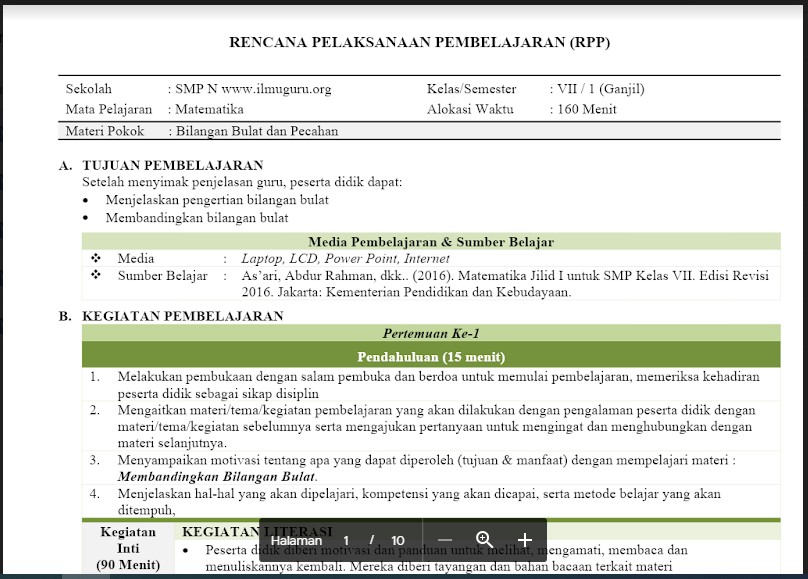
Task: Click total page count '10'
Action: pos(397,540)
